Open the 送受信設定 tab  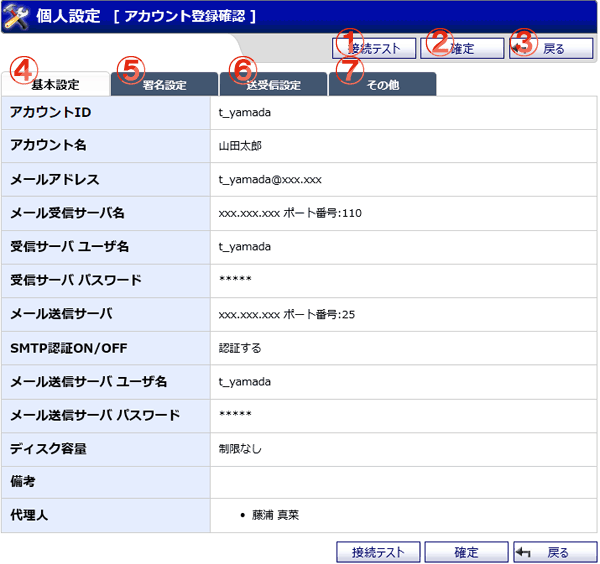click(274, 85)
